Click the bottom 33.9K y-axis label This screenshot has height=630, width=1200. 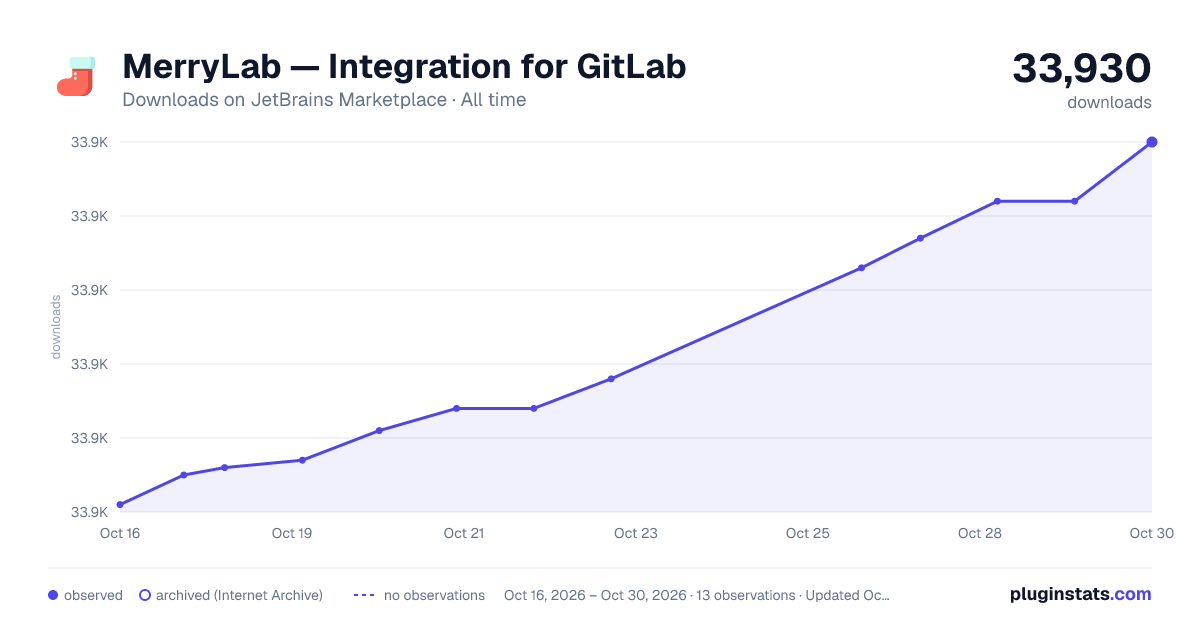[90, 512]
